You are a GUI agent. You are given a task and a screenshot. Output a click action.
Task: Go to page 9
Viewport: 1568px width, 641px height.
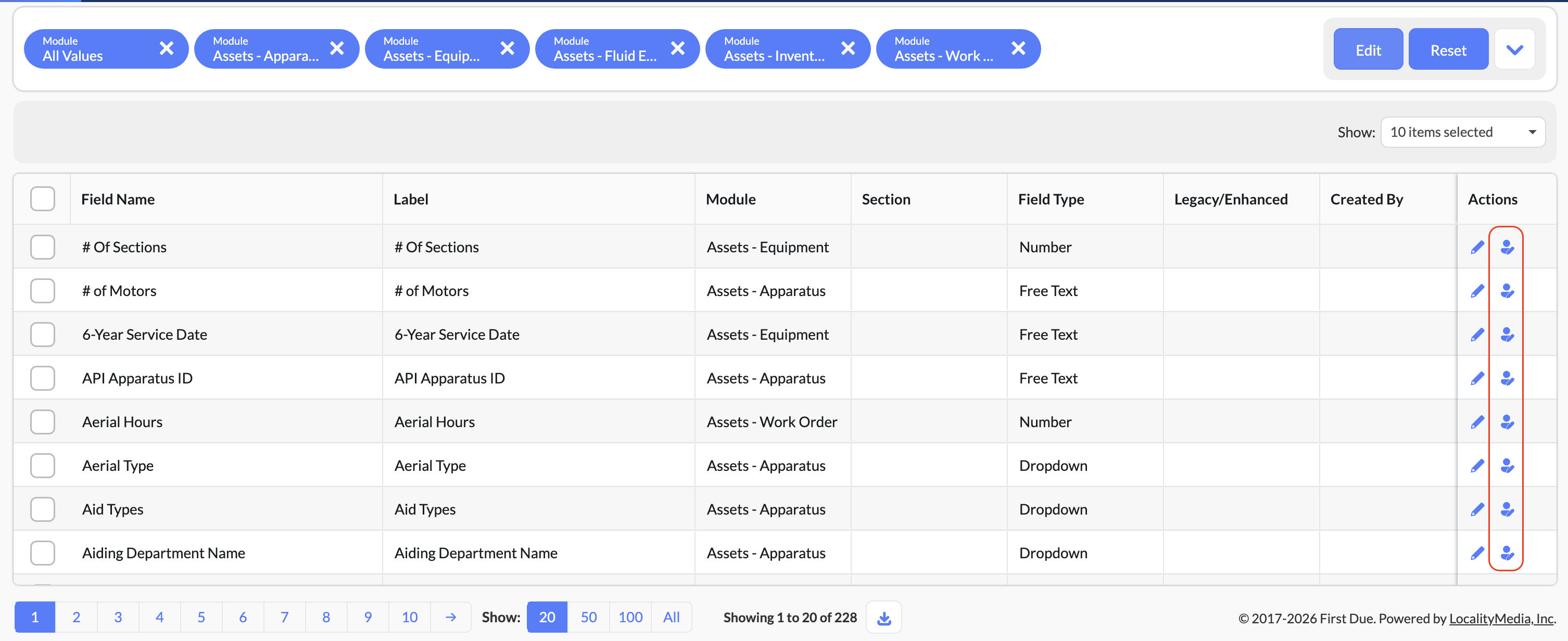coord(368,617)
